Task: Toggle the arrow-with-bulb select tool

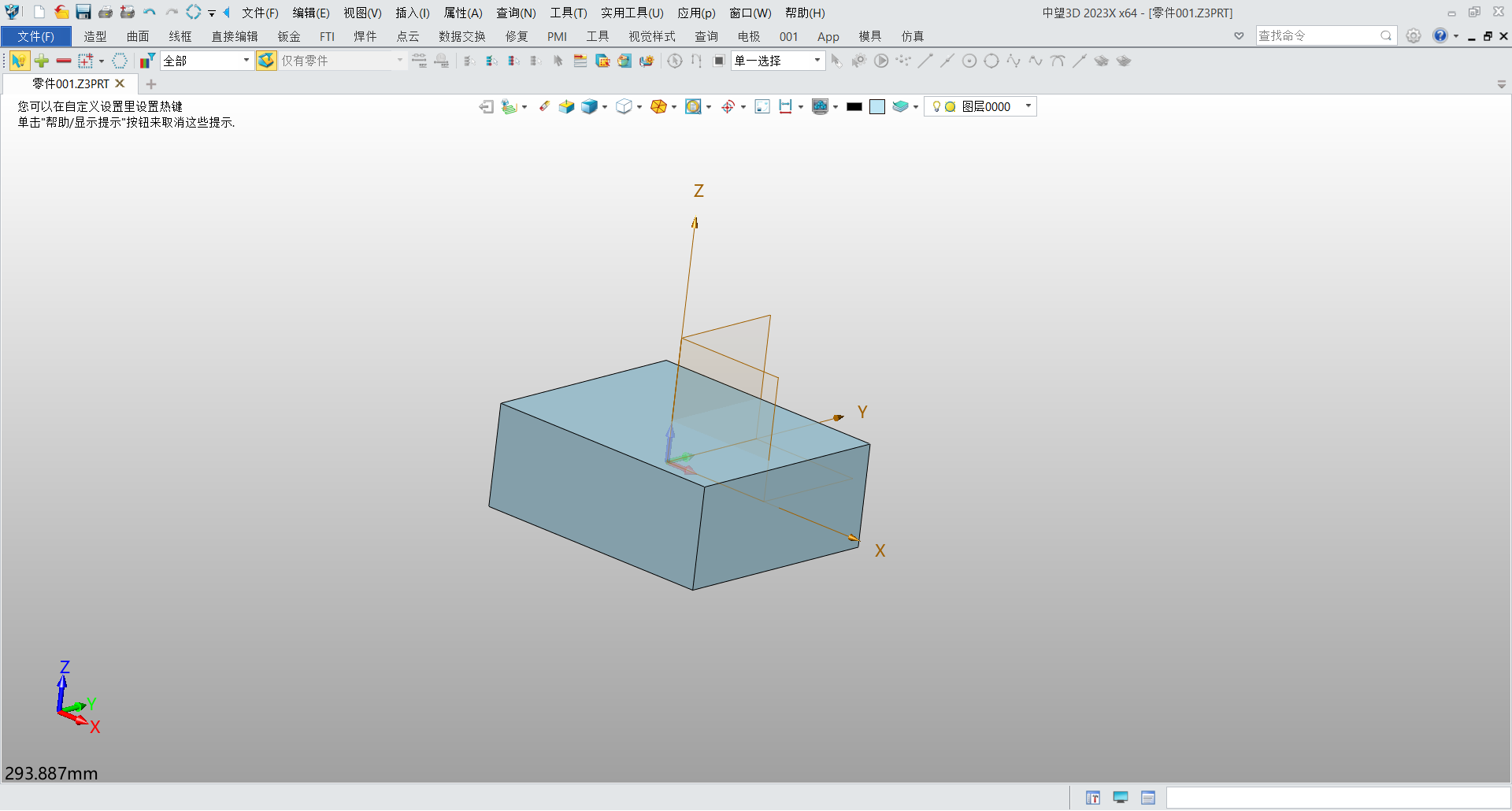Action: point(19,61)
